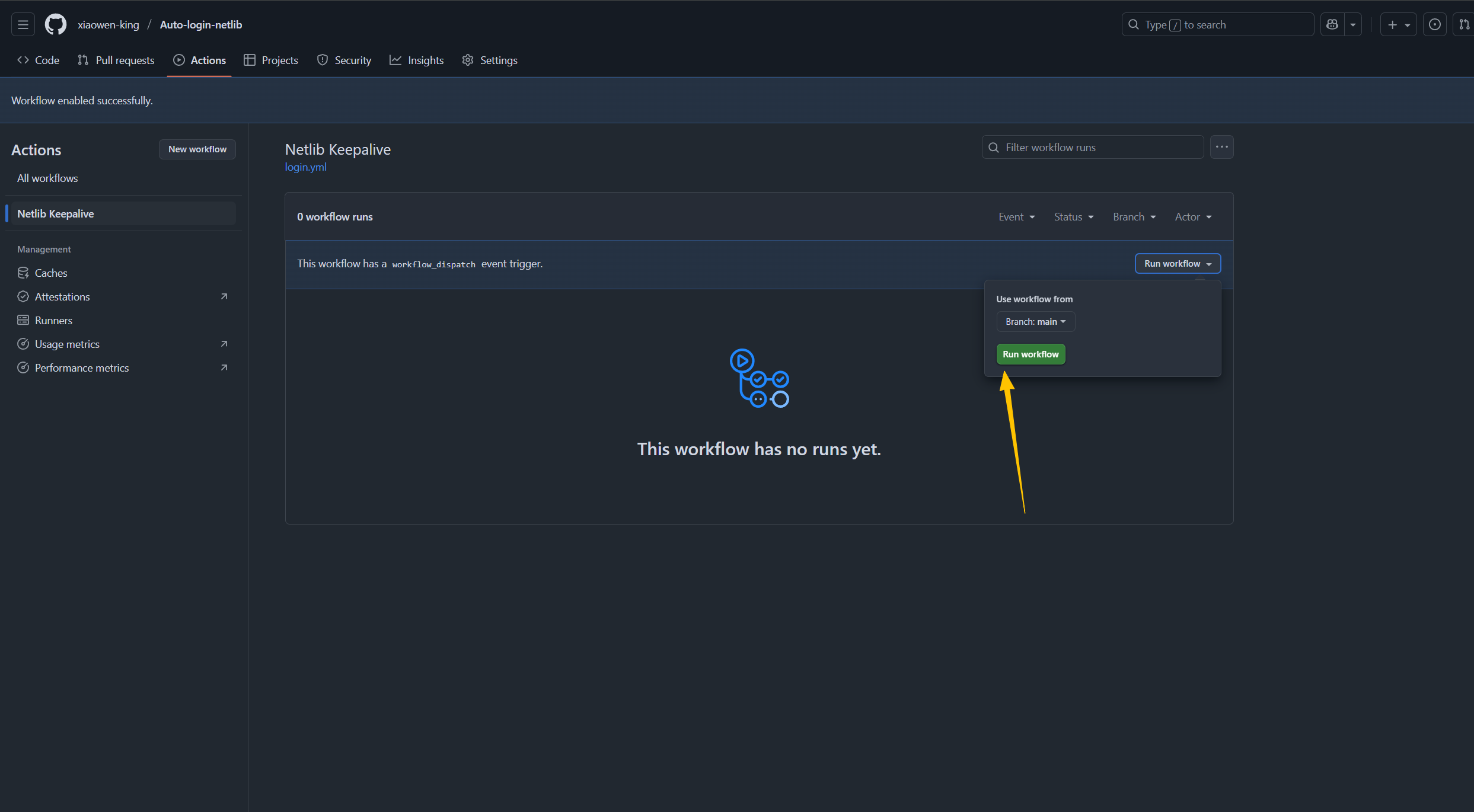Screen dimensions: 1474x812
Task: Open the issues icon in header
Action: click(x=1434, y=24)
